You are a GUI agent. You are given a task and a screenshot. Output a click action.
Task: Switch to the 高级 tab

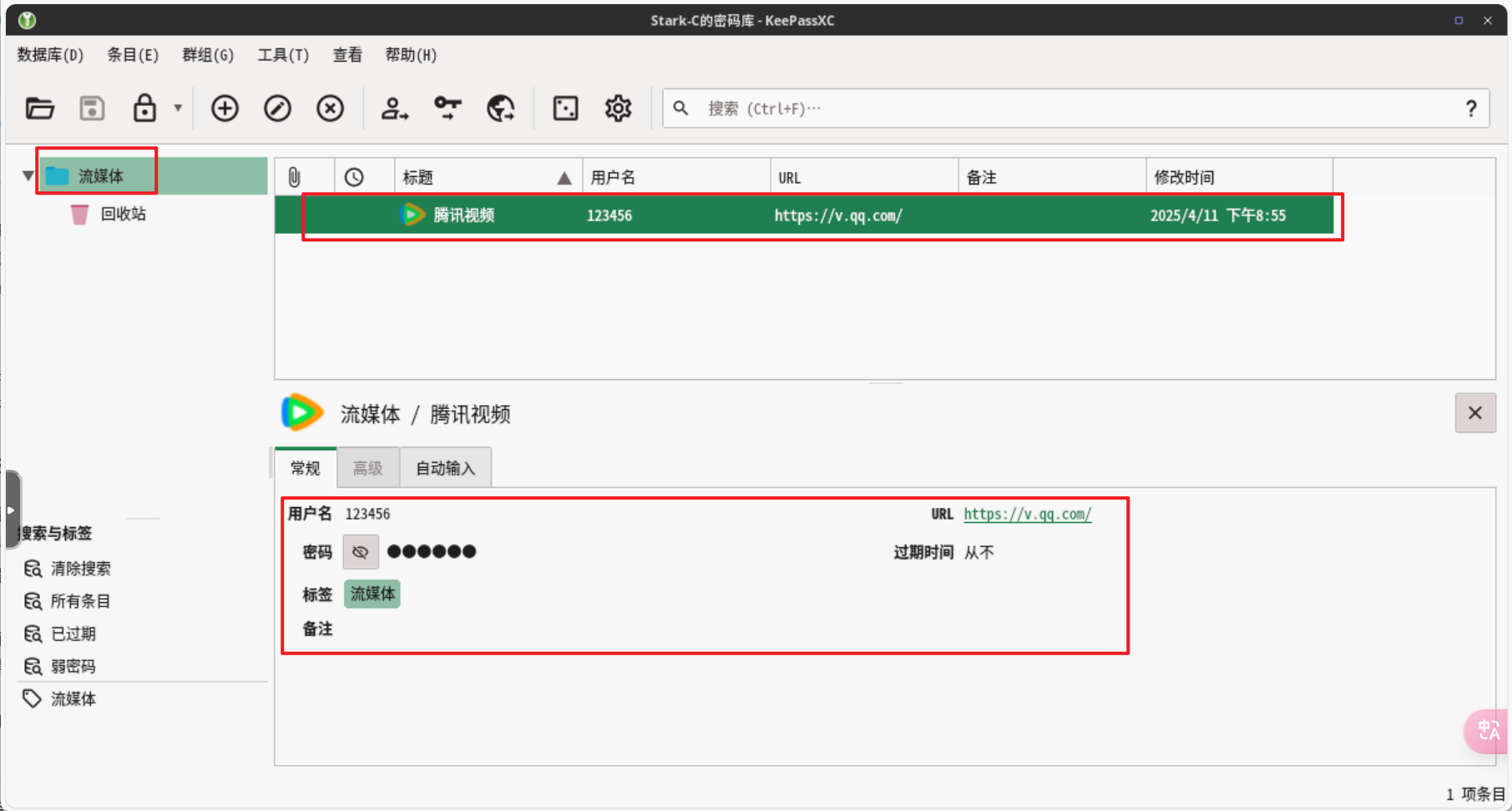(368, 468)
